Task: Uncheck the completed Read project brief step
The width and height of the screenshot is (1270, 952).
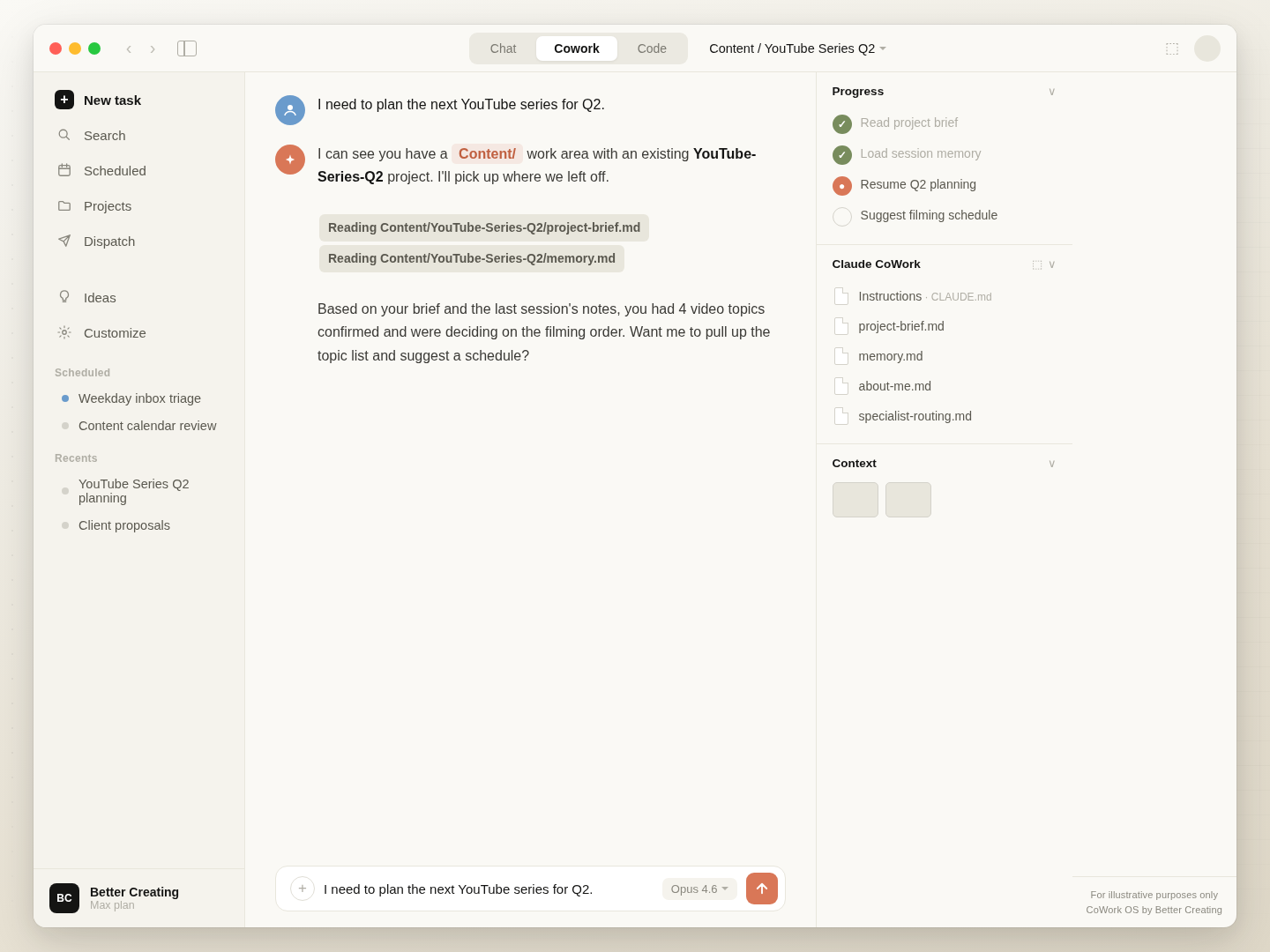Action: [842, 123]
